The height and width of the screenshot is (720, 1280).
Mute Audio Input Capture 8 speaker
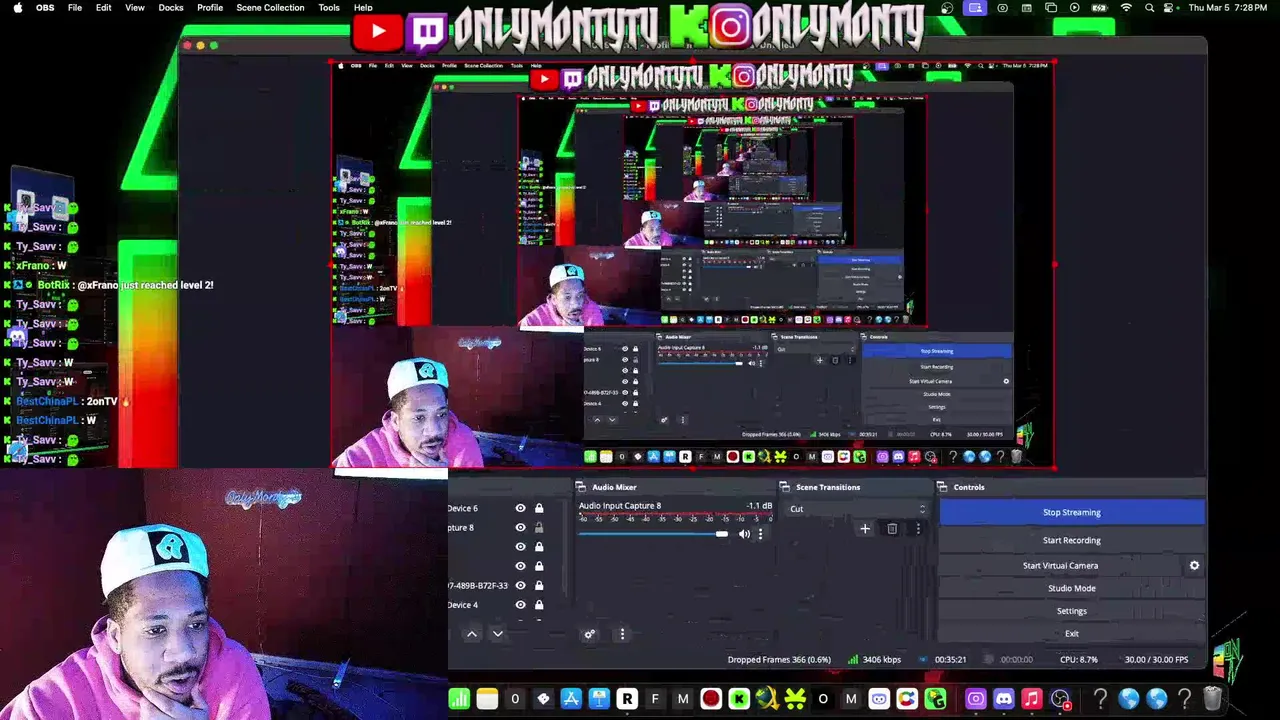tap(744, 534)
